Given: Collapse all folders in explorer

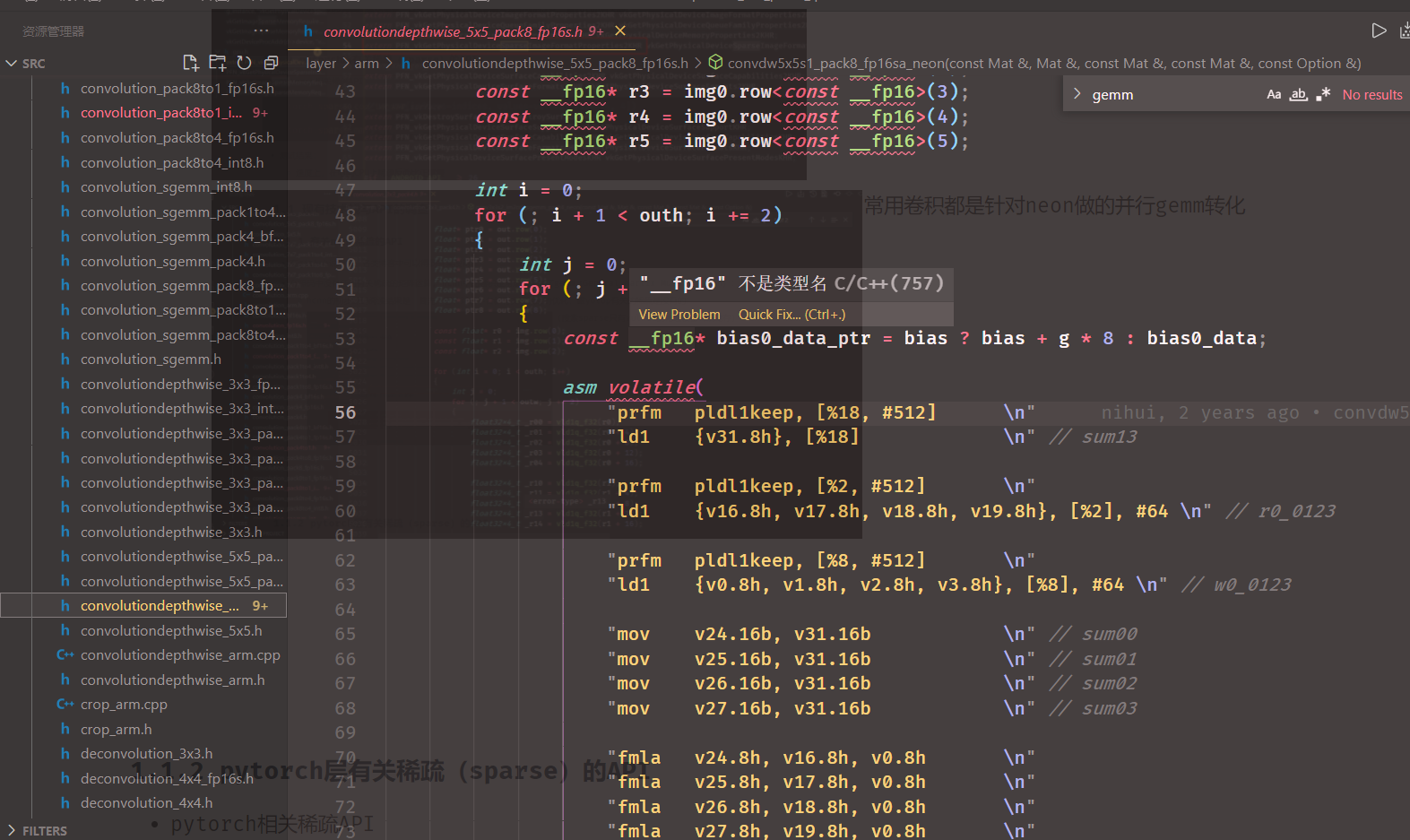Looking at the screenshot, I should click(x=271, y=63).
